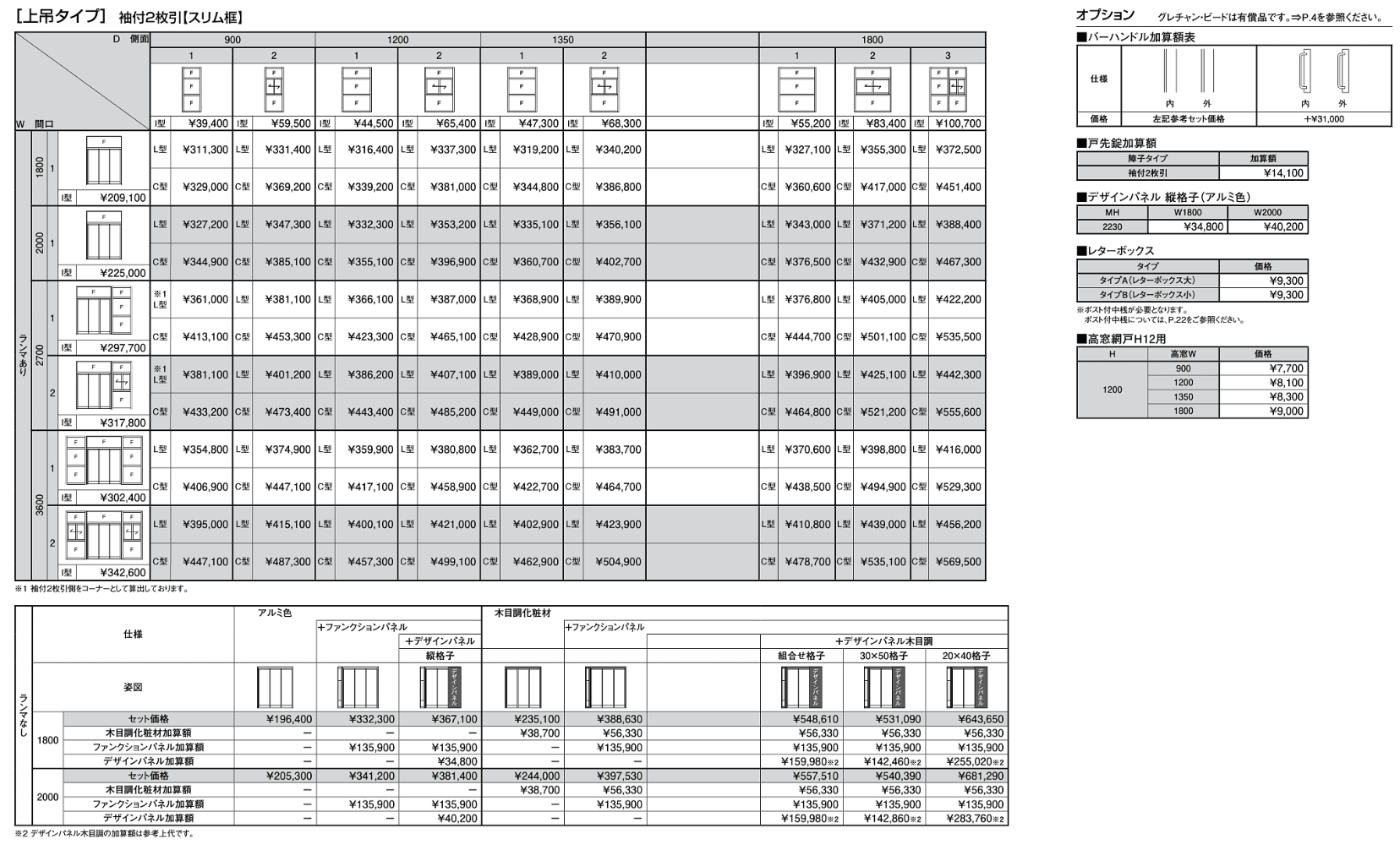Click the W3600 type 2 door diagram above ¥342,600
The height and width of the screenshot is (850, 1400).
tap(104, 535)
